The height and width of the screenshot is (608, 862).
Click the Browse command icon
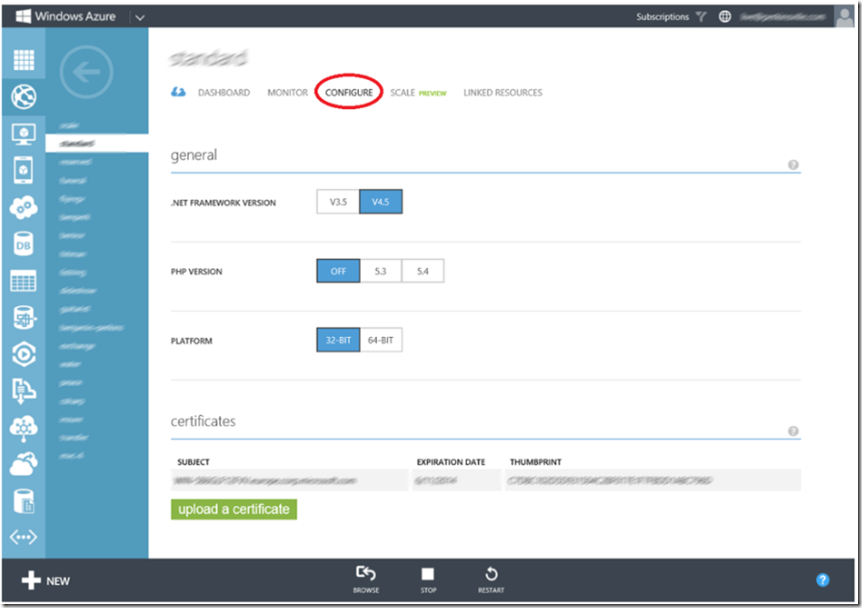[366, 579]
